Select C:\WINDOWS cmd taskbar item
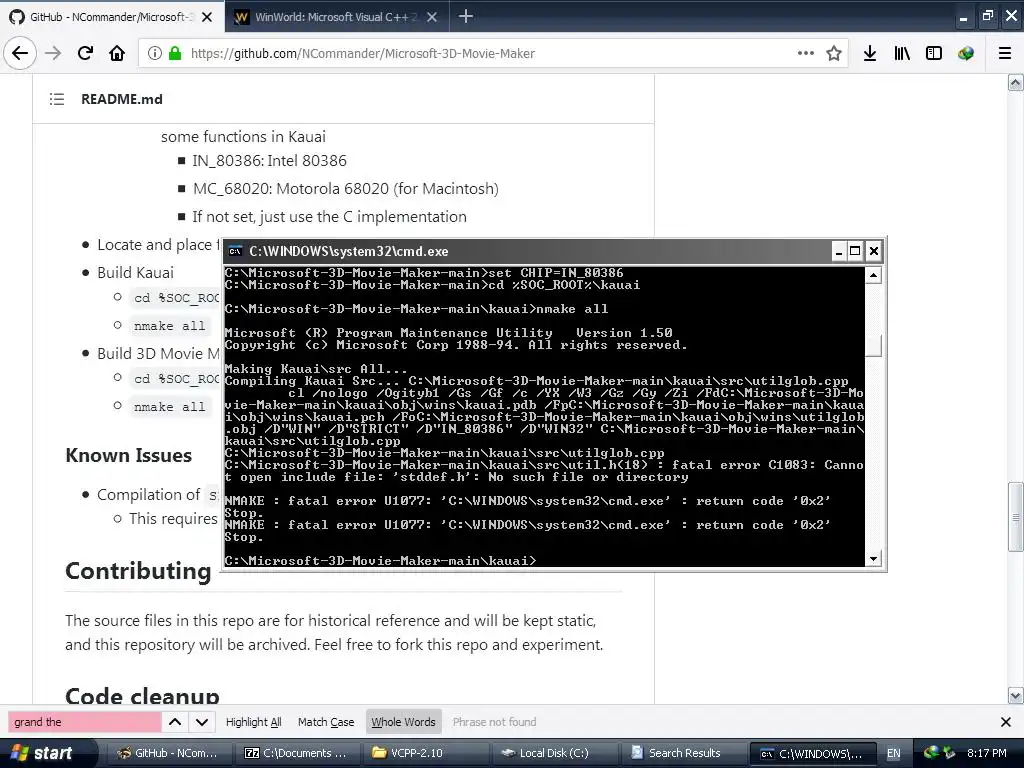The image size is (1024, 768). pyautogui.click(x=813, y=753)
